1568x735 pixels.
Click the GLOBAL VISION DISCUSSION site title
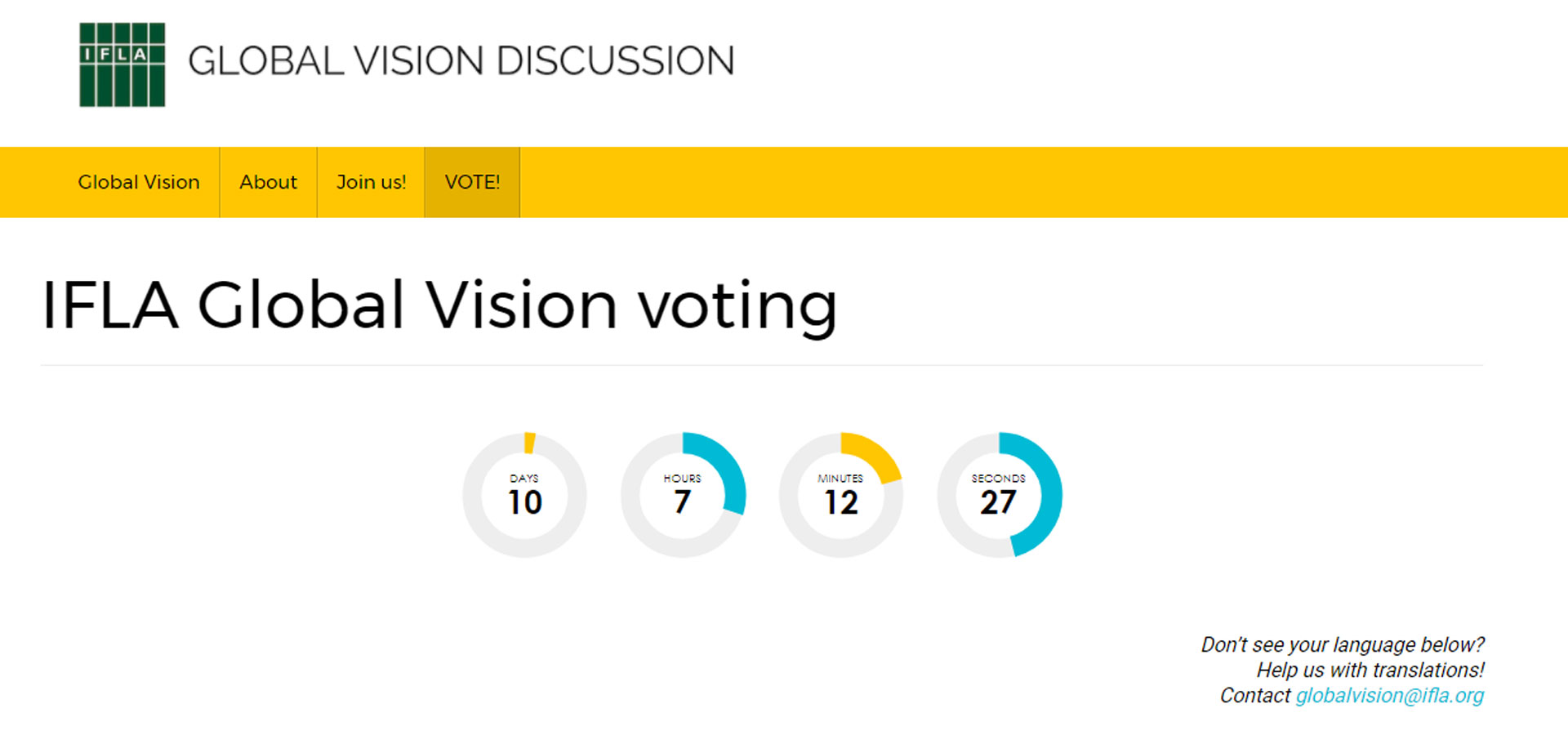(x=461, y=61)
